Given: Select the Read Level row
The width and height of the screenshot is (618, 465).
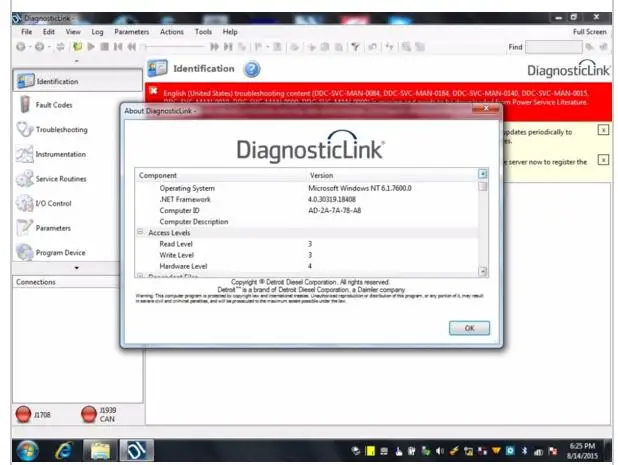Looking at the screenshot, I should click(x=307, y=244).
